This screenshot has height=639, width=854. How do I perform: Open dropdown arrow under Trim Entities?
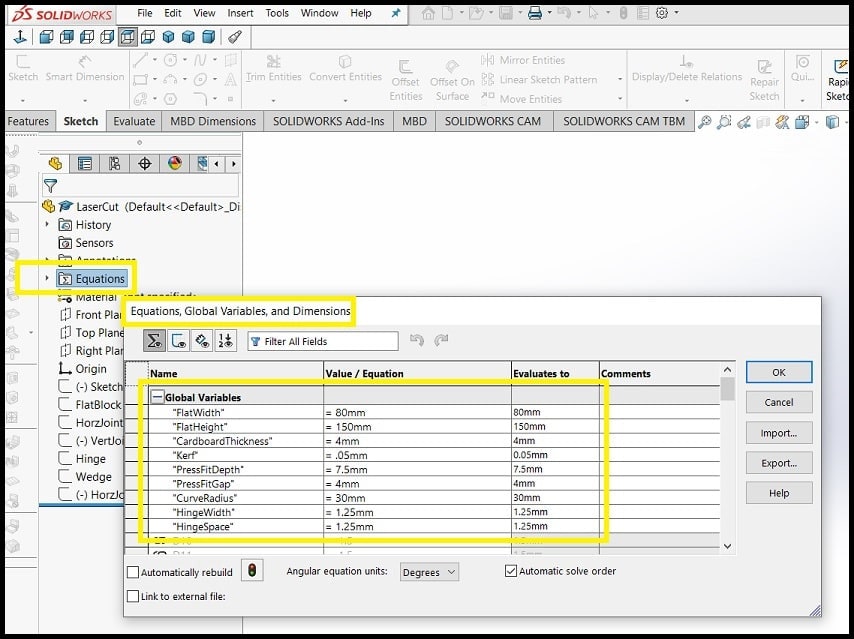273,100
